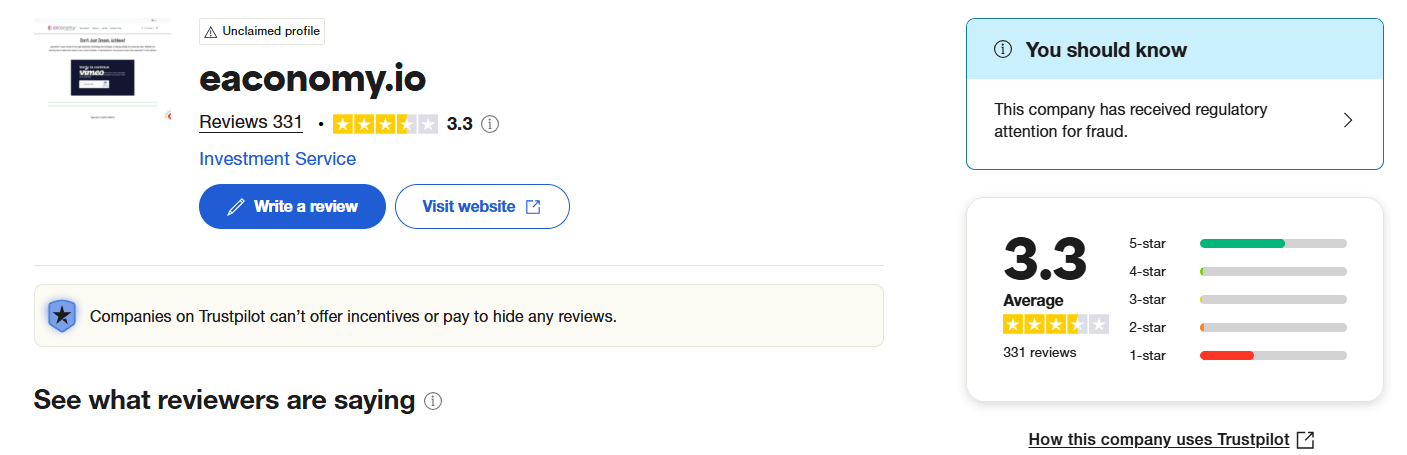Filter by 1-star reviews label

[1147, 355]
